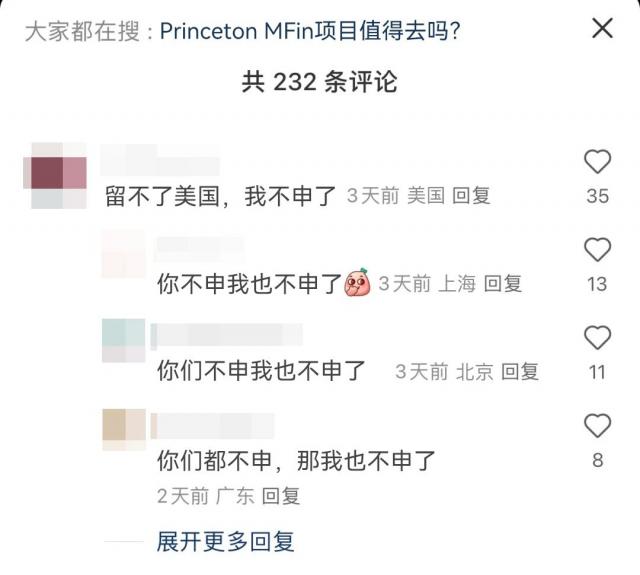Like the reply "你们不申我也不申了"

click(x=597, y=338)
